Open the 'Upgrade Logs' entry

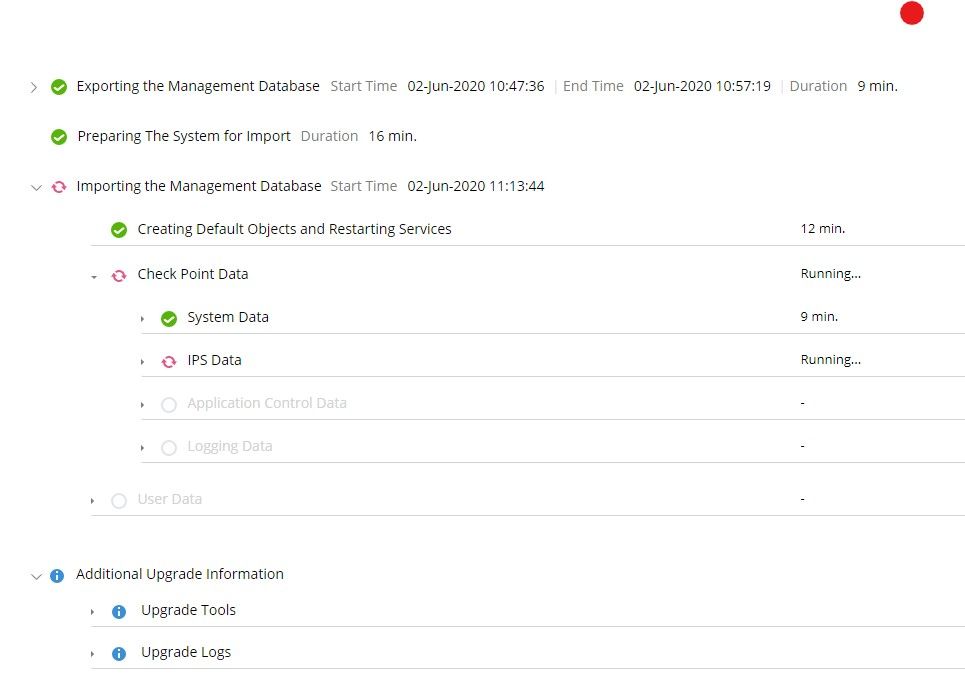[186, 653]
